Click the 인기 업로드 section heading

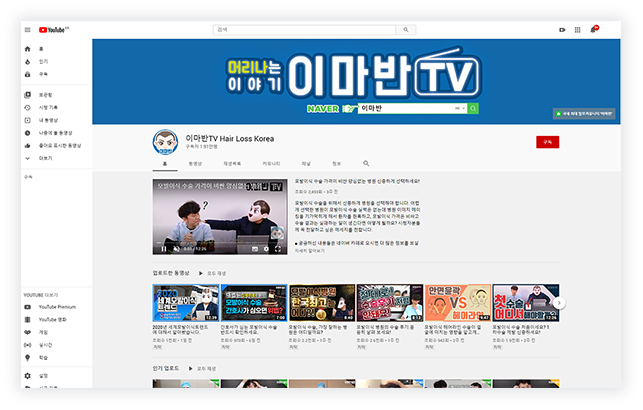point(166,368)
